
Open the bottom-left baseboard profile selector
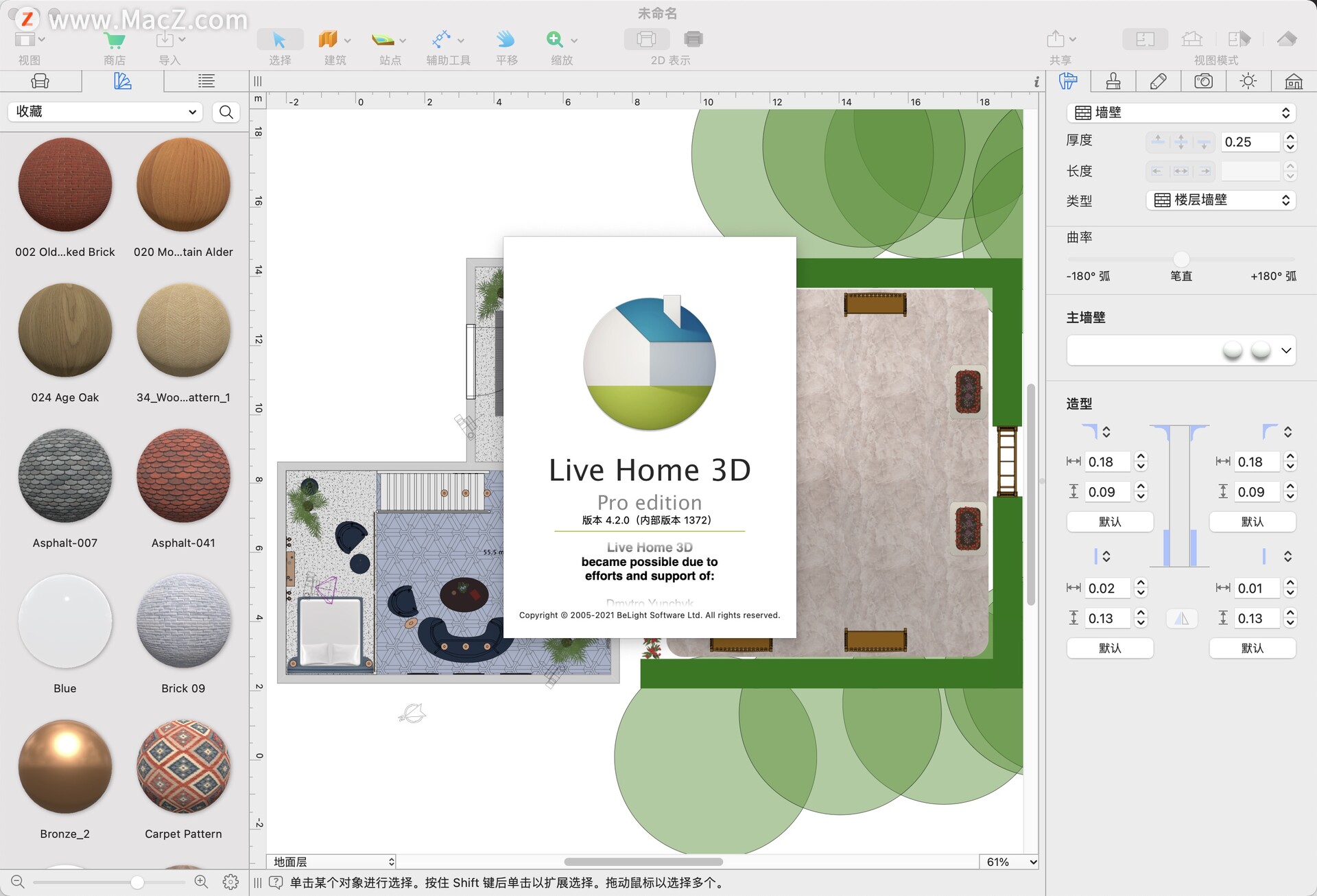1102,556
